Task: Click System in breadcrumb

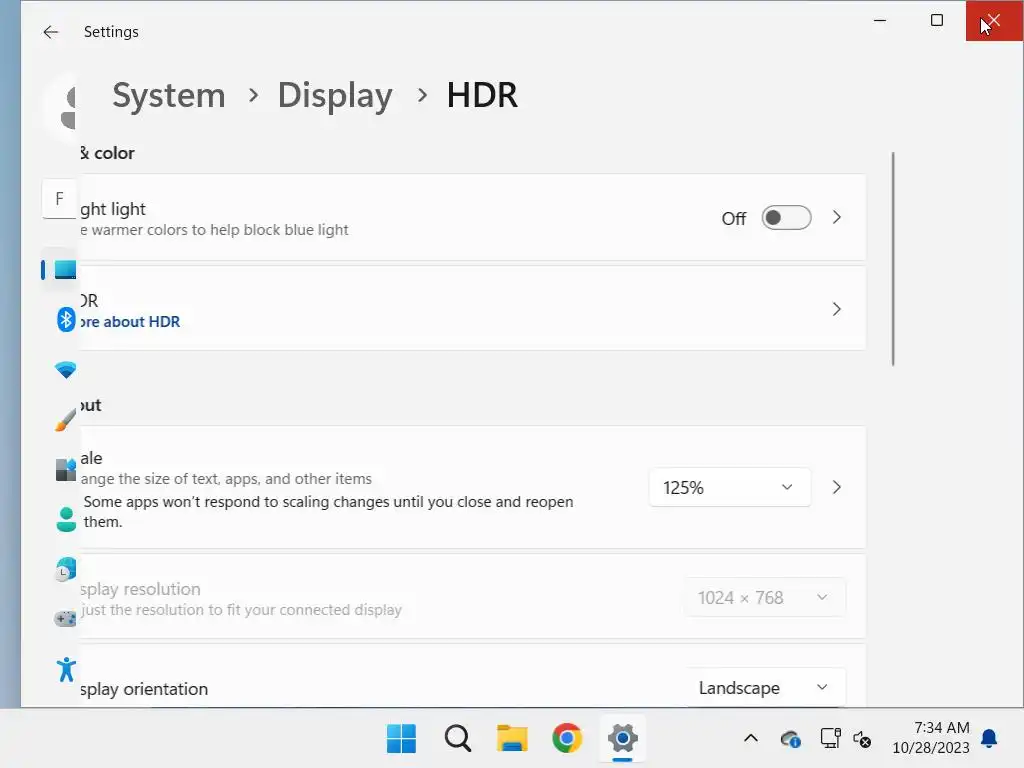Action: (168, 95)
